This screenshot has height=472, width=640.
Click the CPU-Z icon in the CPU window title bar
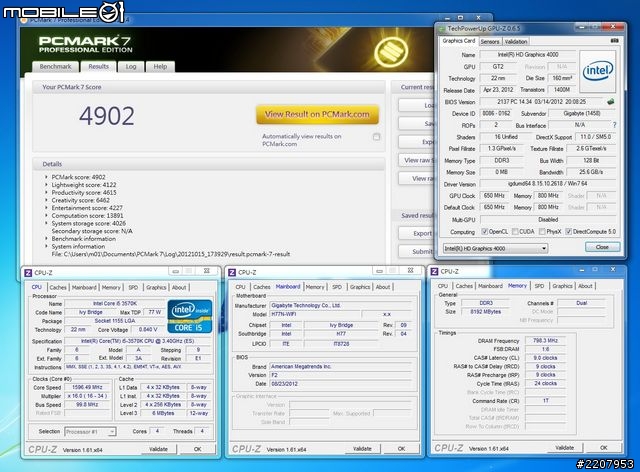(28, 272)
